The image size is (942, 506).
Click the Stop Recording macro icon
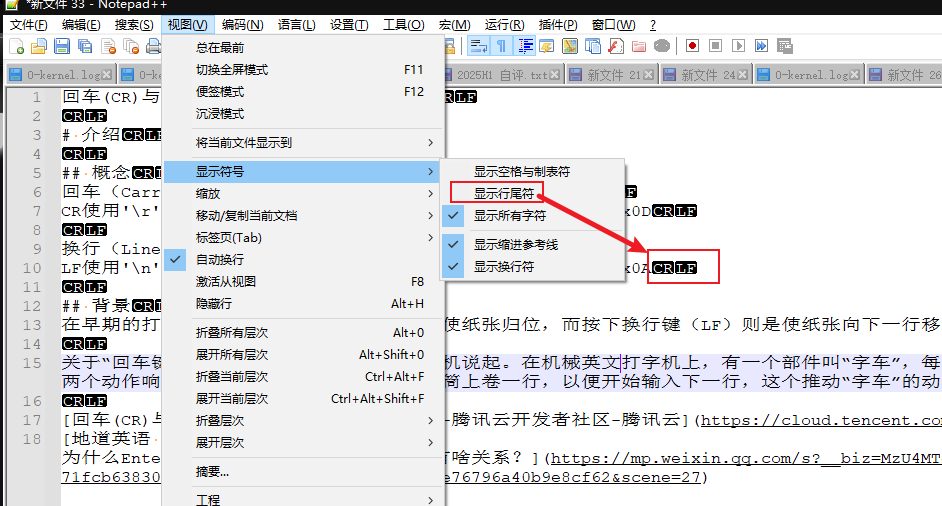coord(715,46)
